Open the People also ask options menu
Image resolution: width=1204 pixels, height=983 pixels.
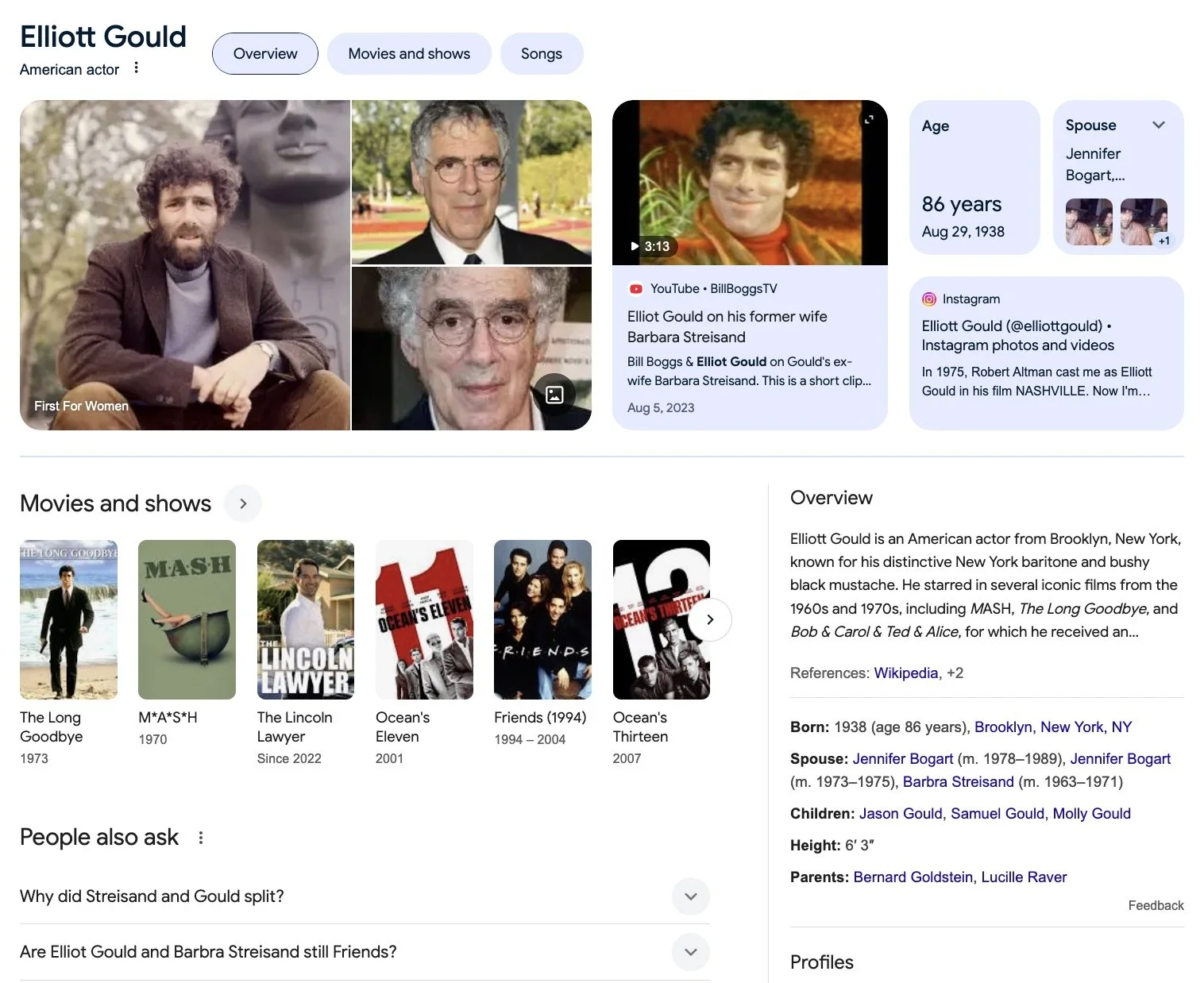(x=201, y=838)
